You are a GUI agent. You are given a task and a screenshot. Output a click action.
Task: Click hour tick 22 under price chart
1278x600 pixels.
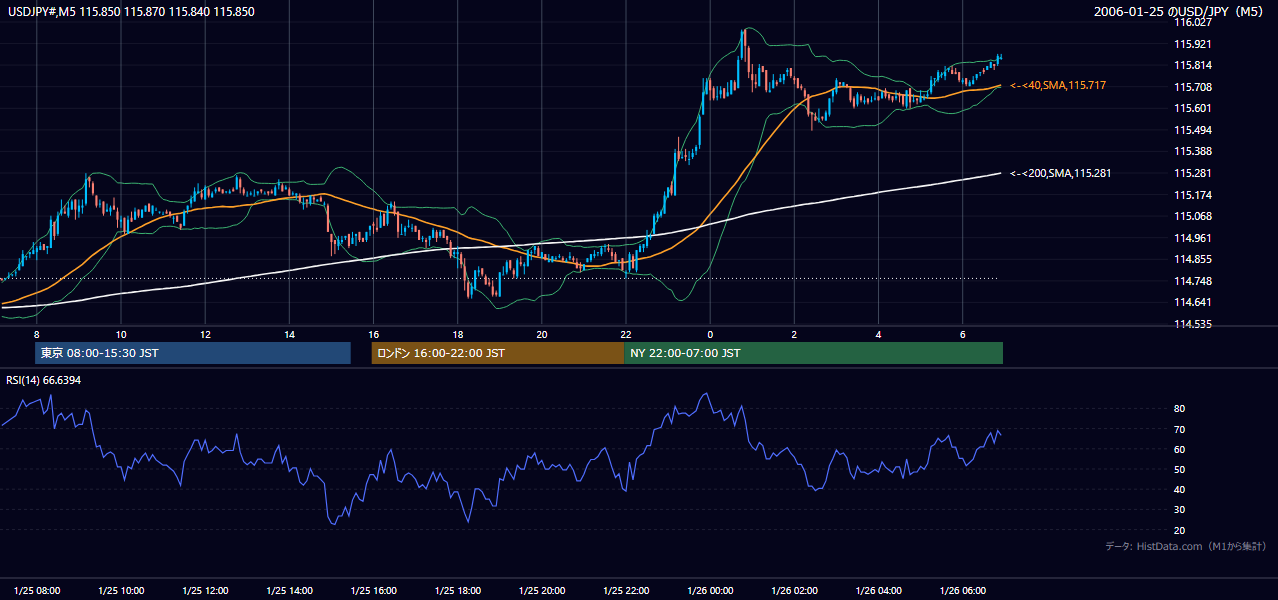(626, 334)
